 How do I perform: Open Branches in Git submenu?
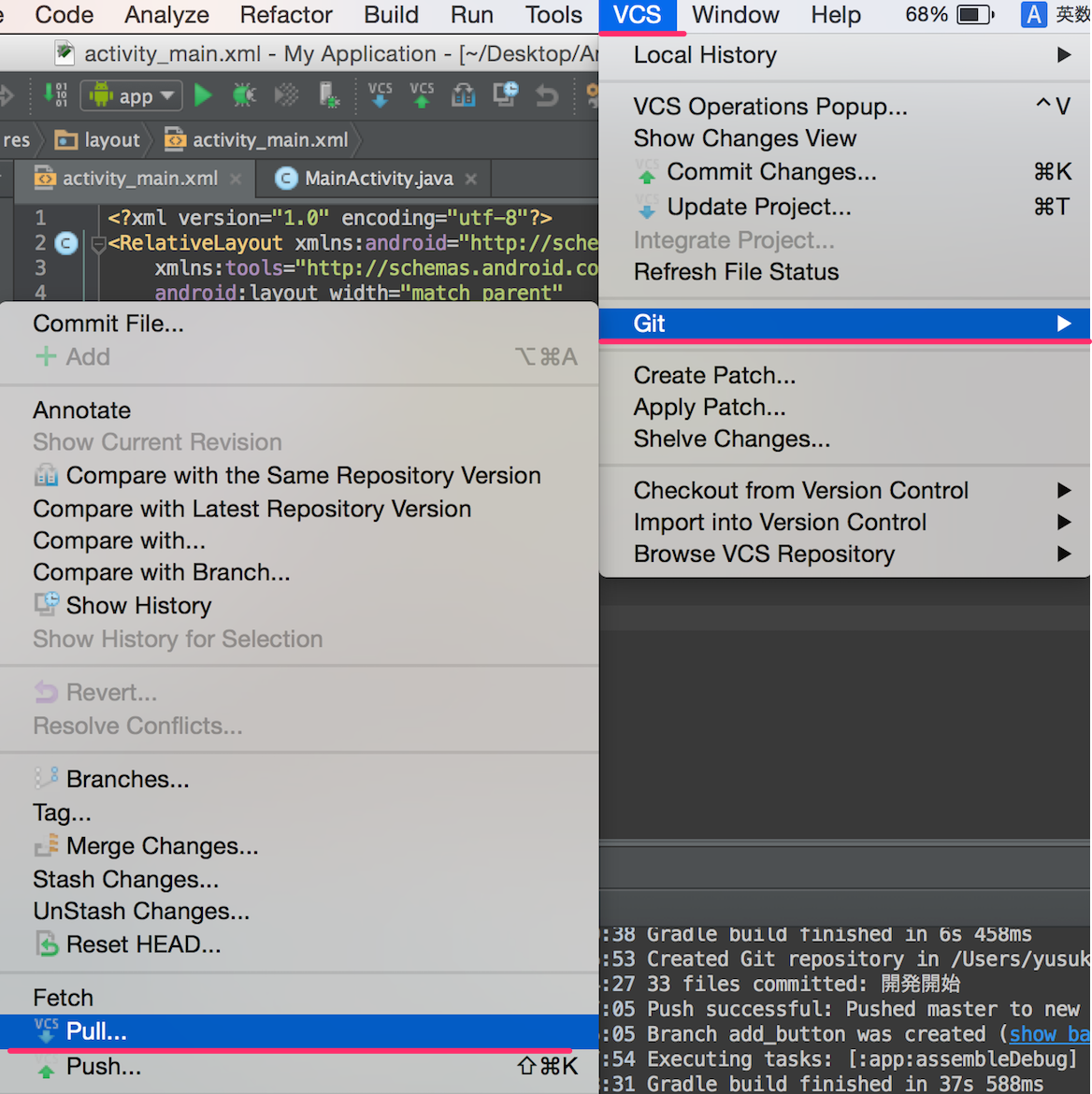pos(298,779)
